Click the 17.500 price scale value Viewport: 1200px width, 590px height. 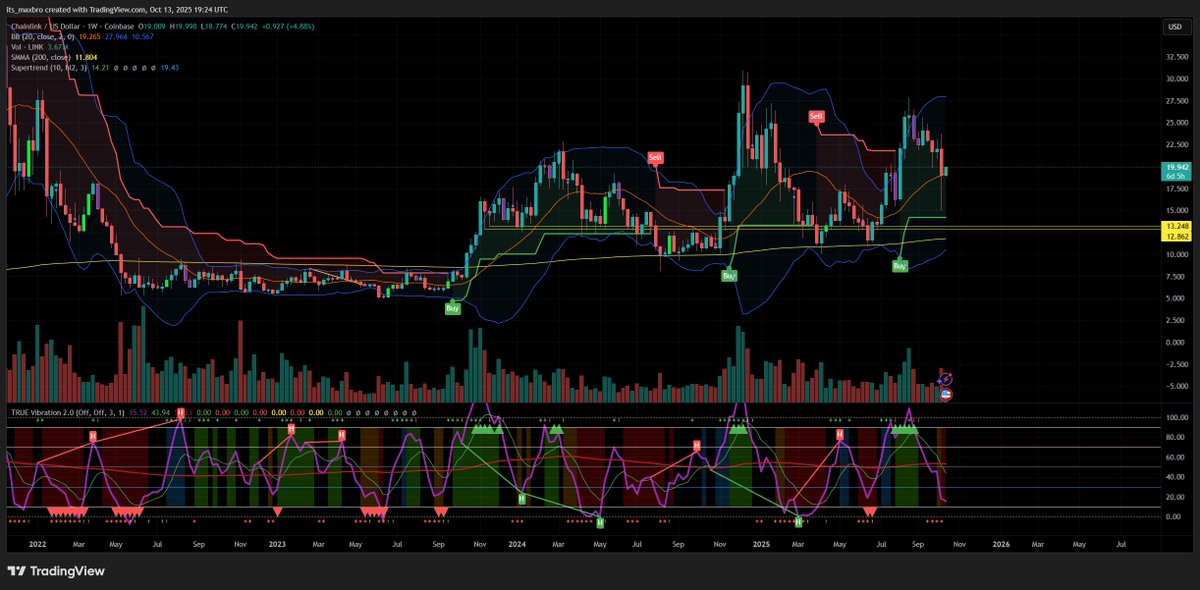[x=1176, y=188]
